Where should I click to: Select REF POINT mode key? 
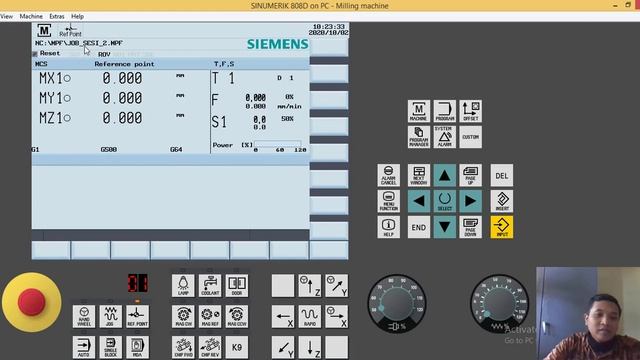pyautogui.click(x=138, y=316)
